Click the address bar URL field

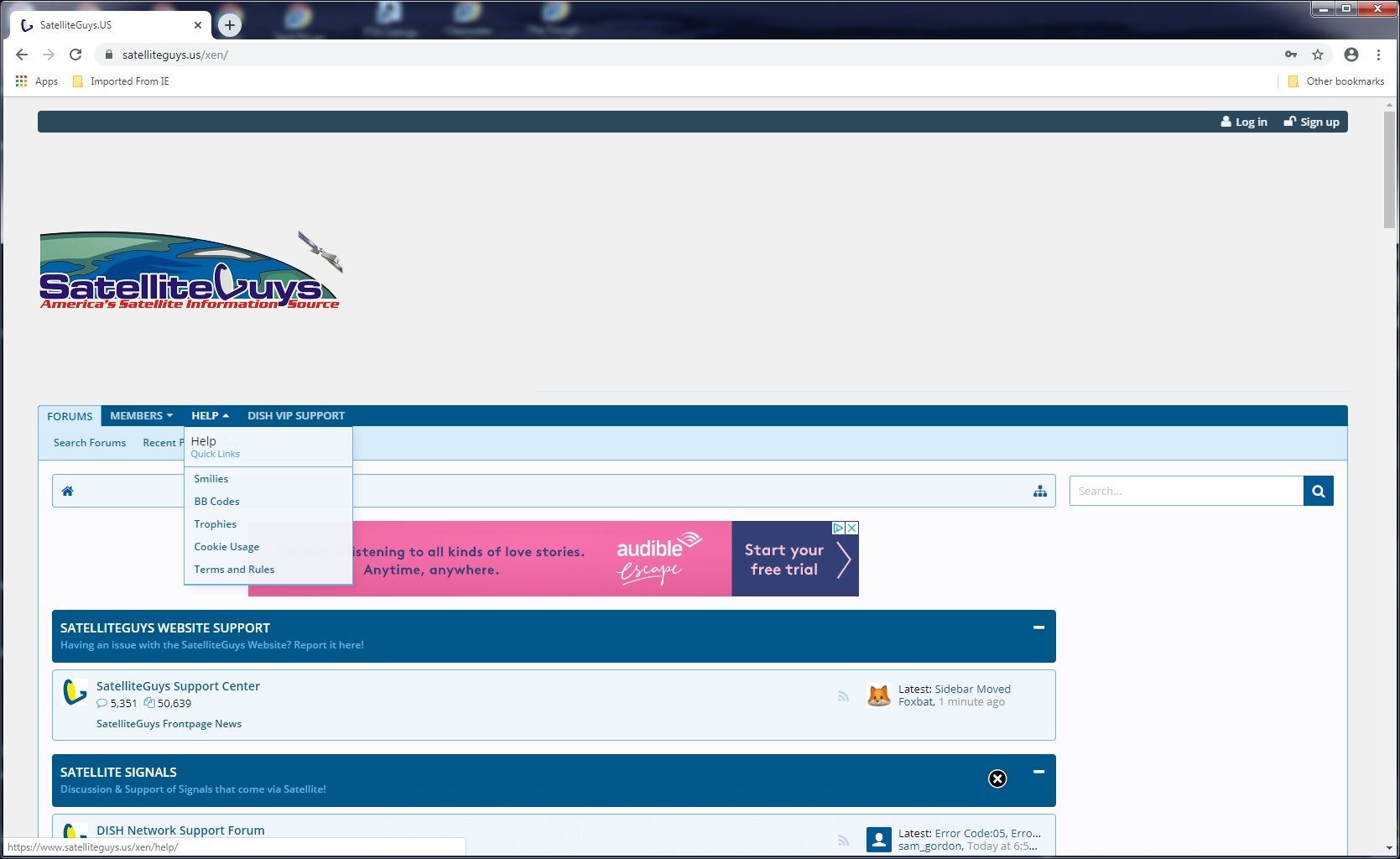pyautogui.click(x=688, y=55)
